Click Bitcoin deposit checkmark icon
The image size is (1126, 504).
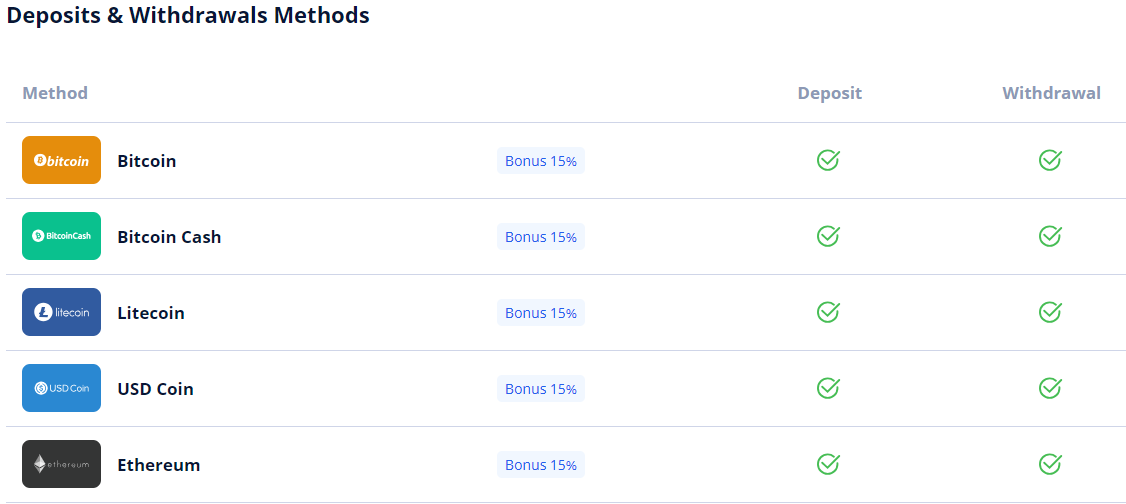[828, 160]
